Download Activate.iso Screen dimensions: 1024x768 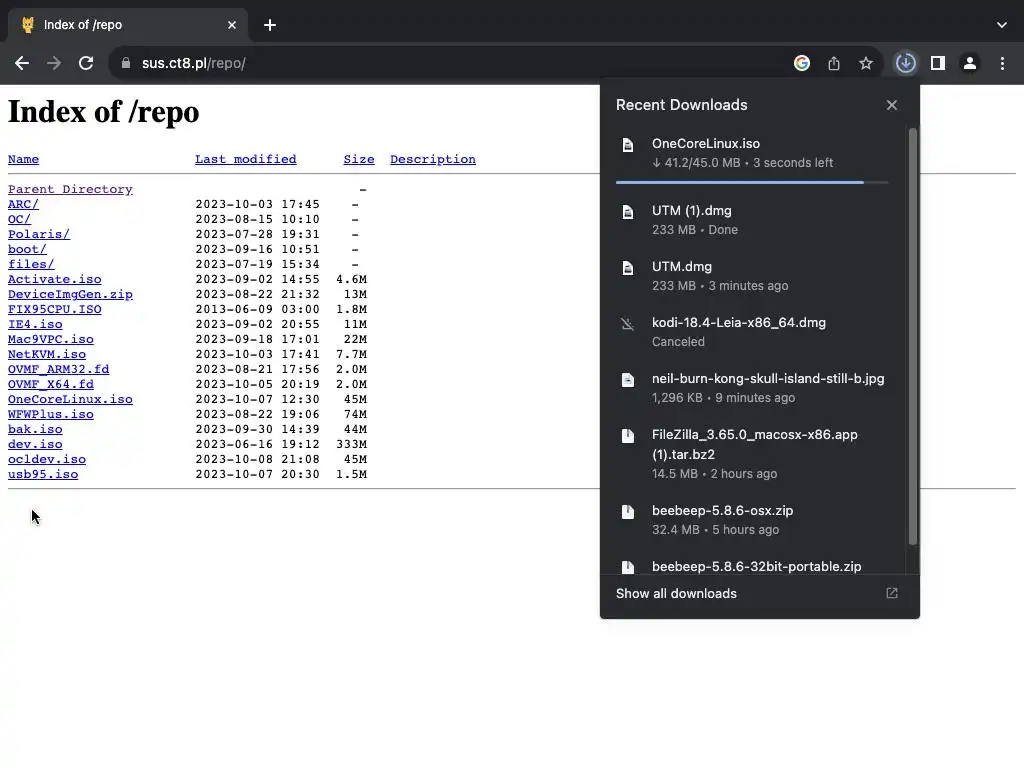(x=55, y=280)
